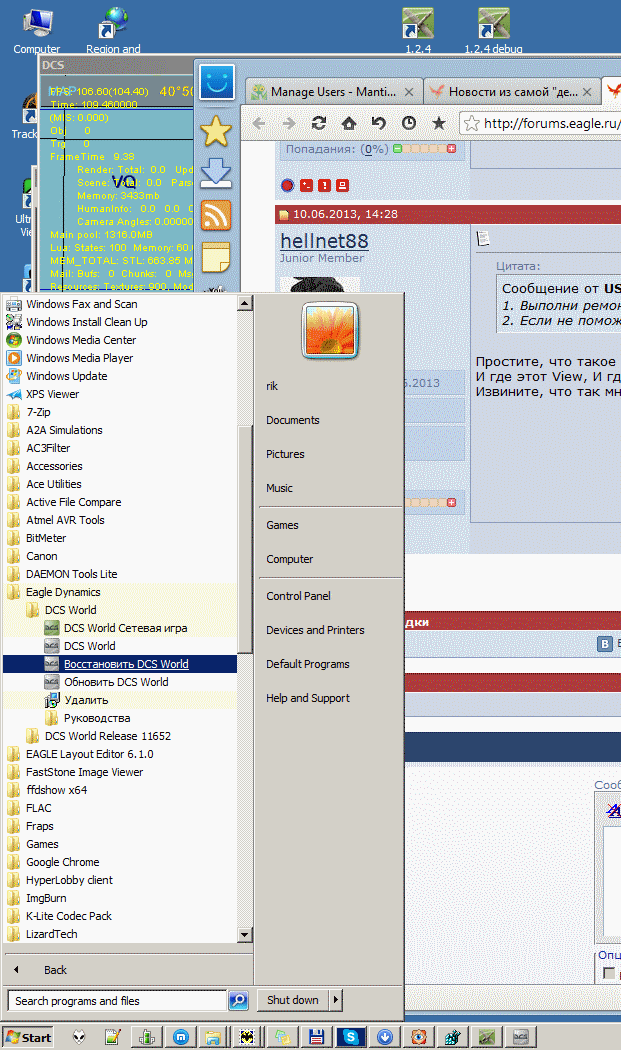The width and height of the screenshot is (621, 1050).
Task: Open the browsing history clock icon
Action: 409,123
